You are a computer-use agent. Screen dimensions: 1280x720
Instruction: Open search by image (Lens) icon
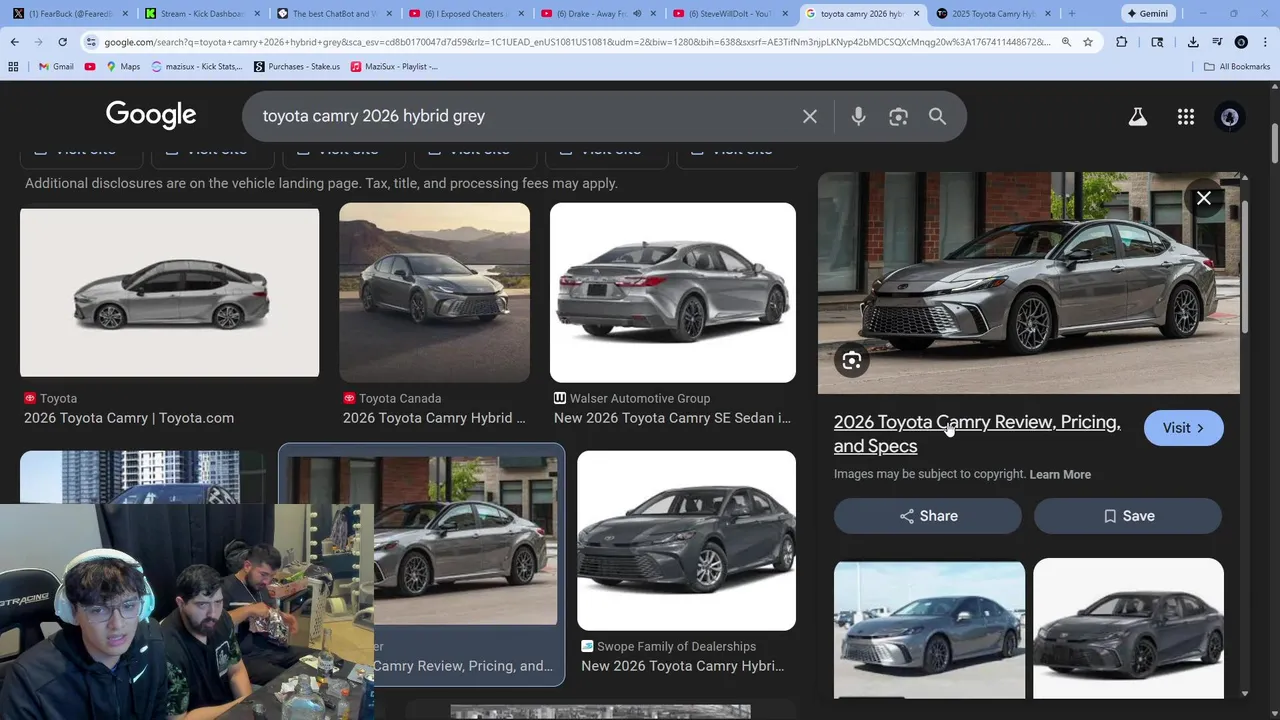pos(898,116)
